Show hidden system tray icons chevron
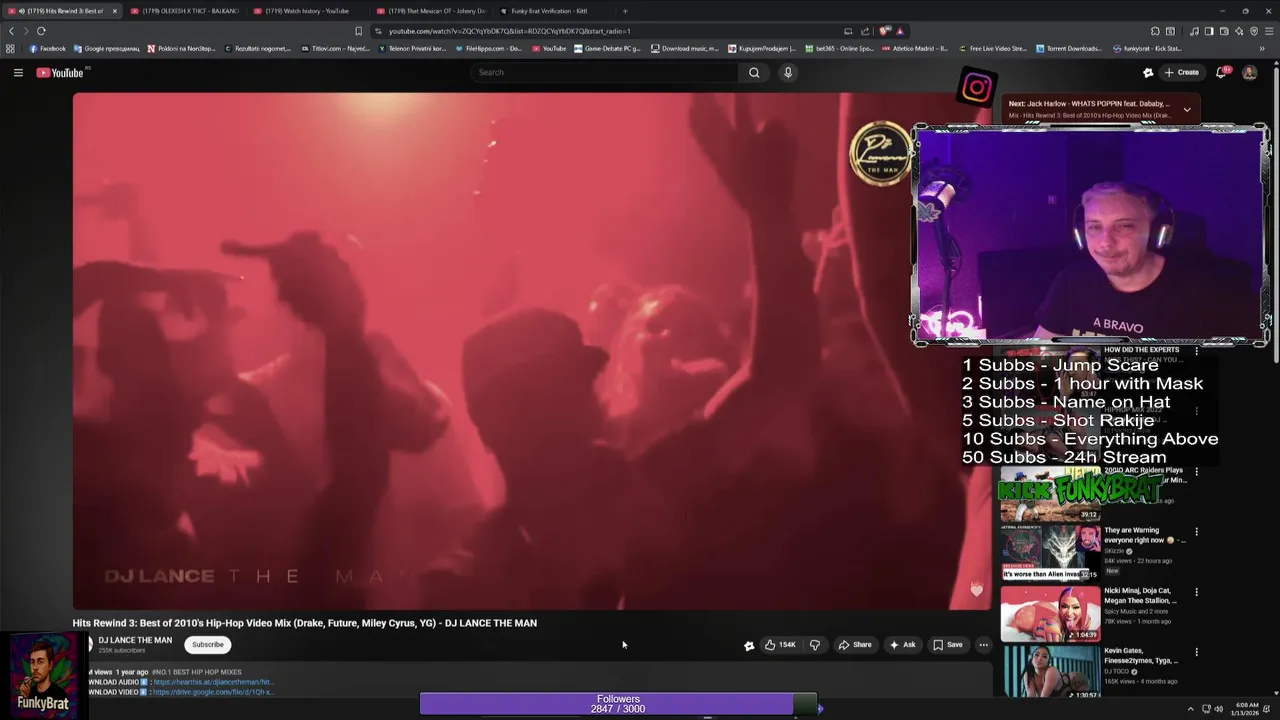This screenshot has height=720, width=1280. click(x=1190, y=709)
